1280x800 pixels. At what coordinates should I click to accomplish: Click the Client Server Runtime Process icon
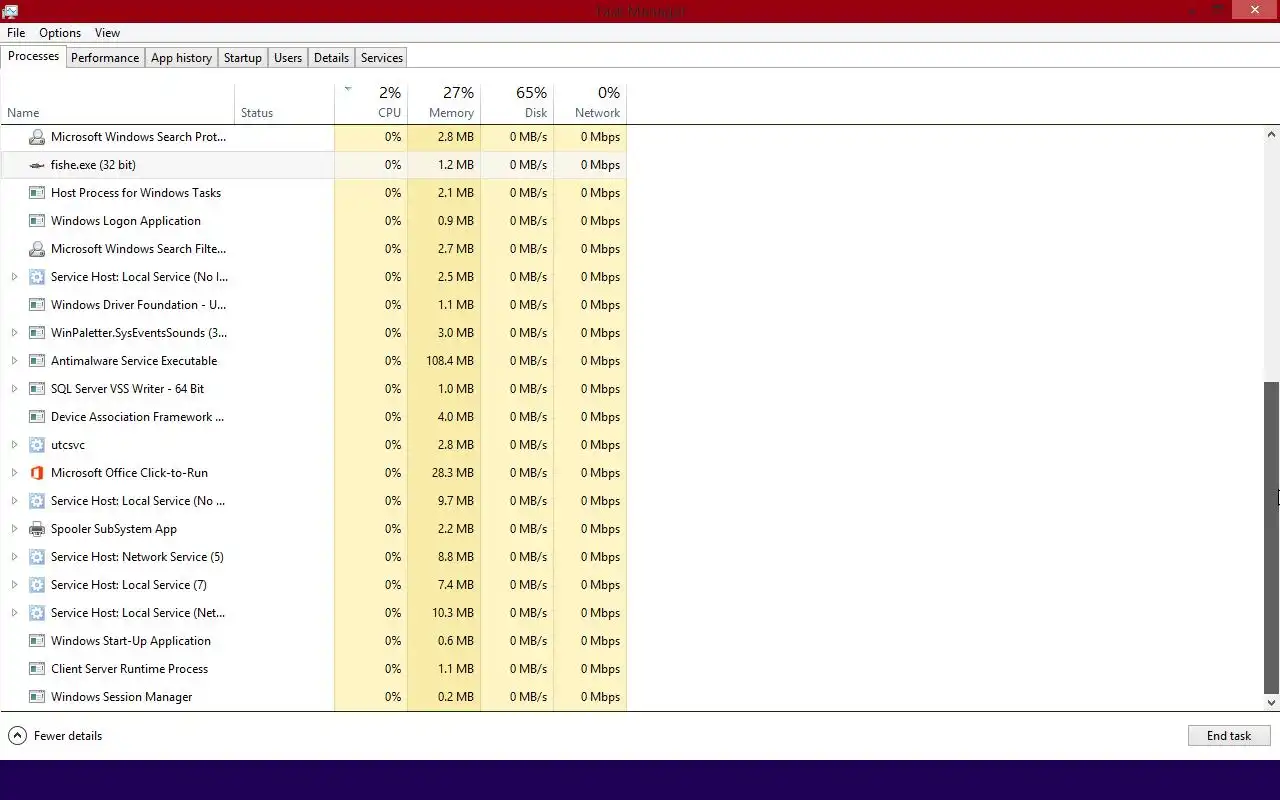(x=37, y=669)
